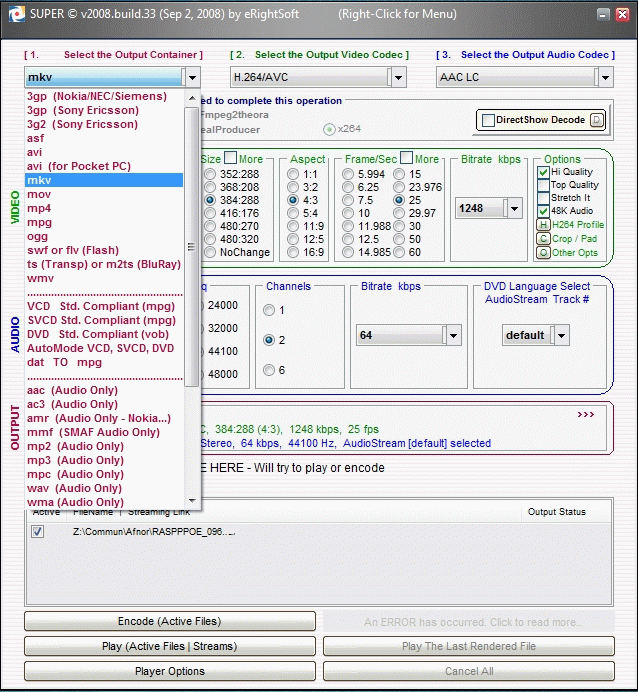This screenshot has height=692, width=638.
Task: Choose 6 audio channels
Action: tap(269, 370)
